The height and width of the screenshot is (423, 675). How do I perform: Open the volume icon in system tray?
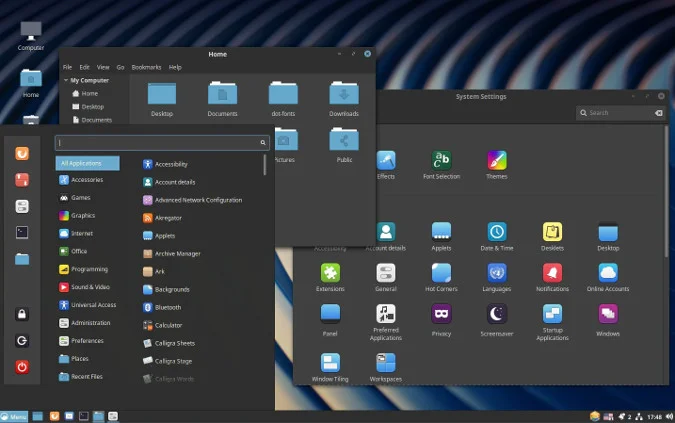pyautogui.click(x=669, y=417)
